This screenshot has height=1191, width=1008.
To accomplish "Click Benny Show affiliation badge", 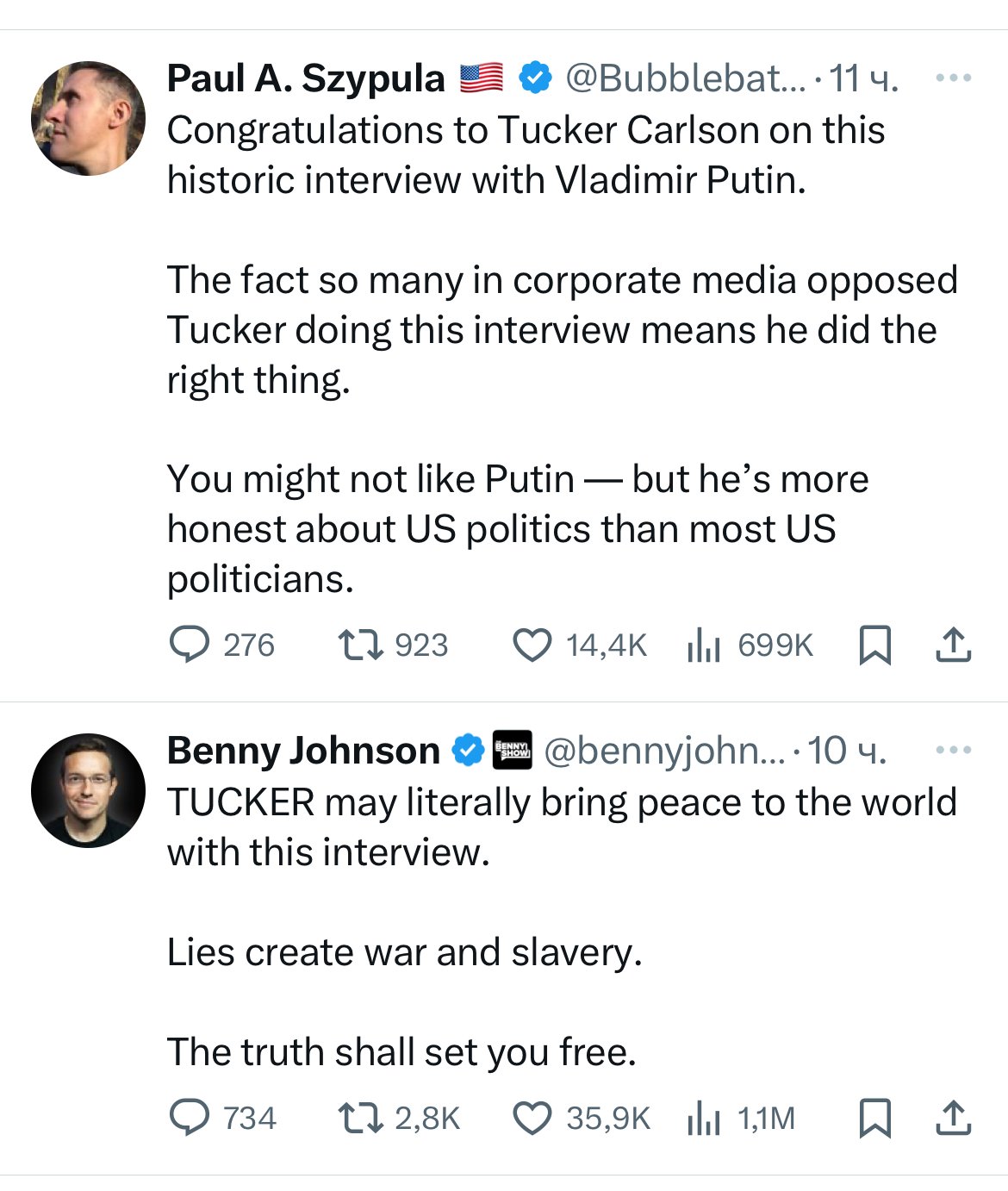I will (512, 750).
